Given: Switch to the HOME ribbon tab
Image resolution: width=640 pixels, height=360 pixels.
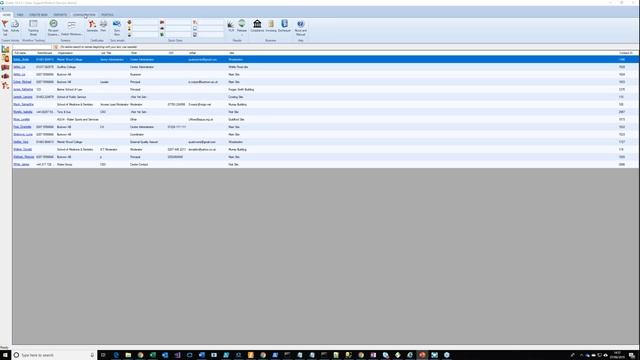Looking at the screenshot, I should point(7,15).
